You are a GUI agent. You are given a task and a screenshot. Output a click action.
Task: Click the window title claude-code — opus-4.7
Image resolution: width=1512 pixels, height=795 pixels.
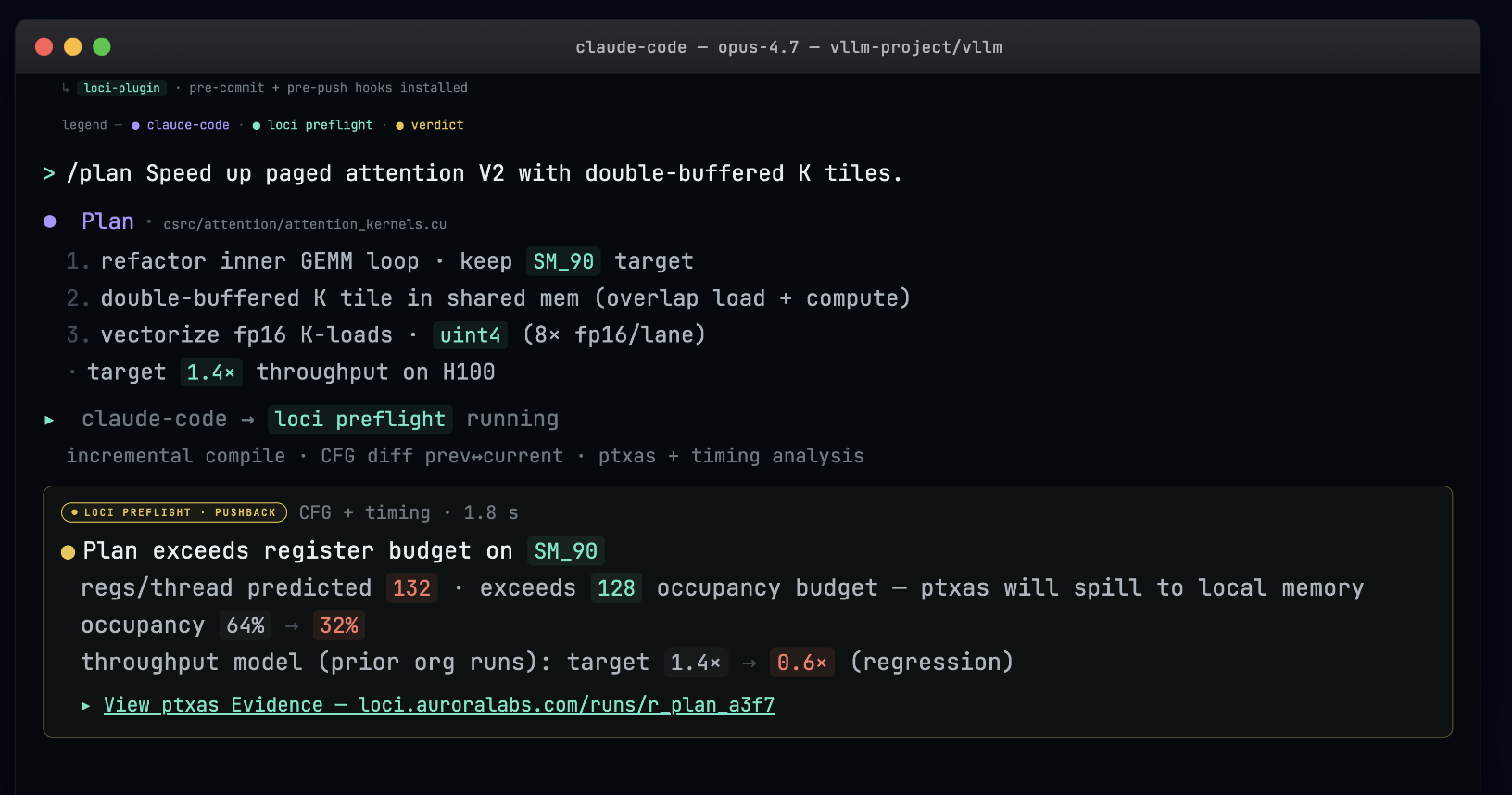click(788, 47)
